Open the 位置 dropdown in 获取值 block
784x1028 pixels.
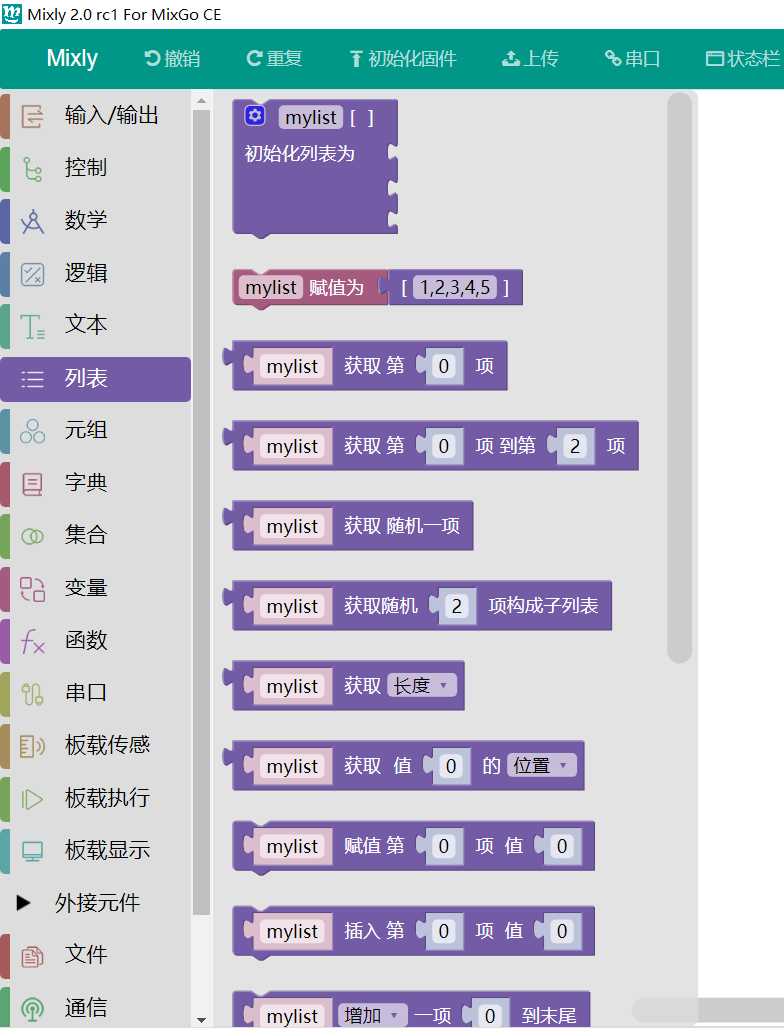tap(541, 765)
